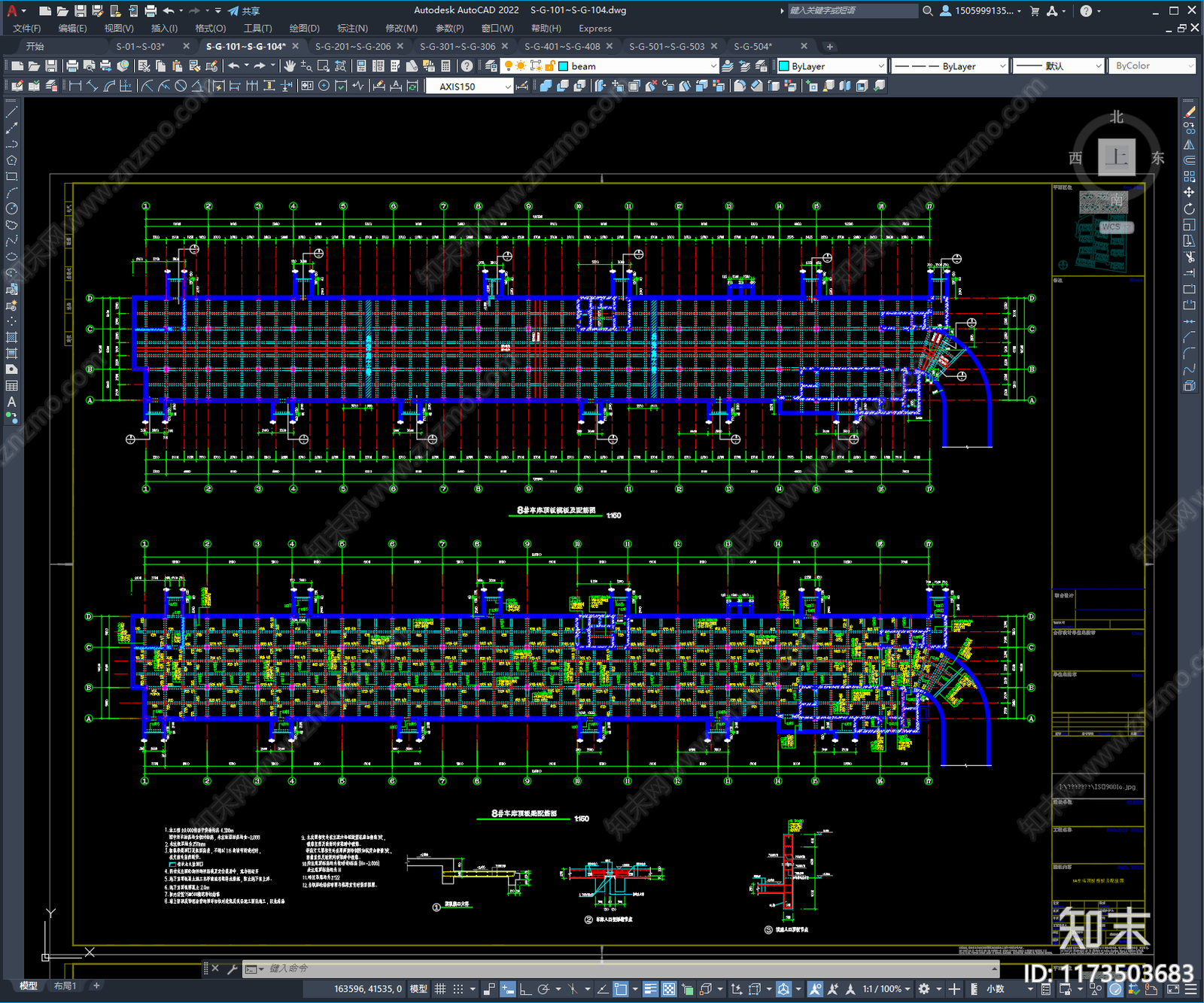
Task: Open the AXIS150 dimension style dropdown
Action: [470, 87]
